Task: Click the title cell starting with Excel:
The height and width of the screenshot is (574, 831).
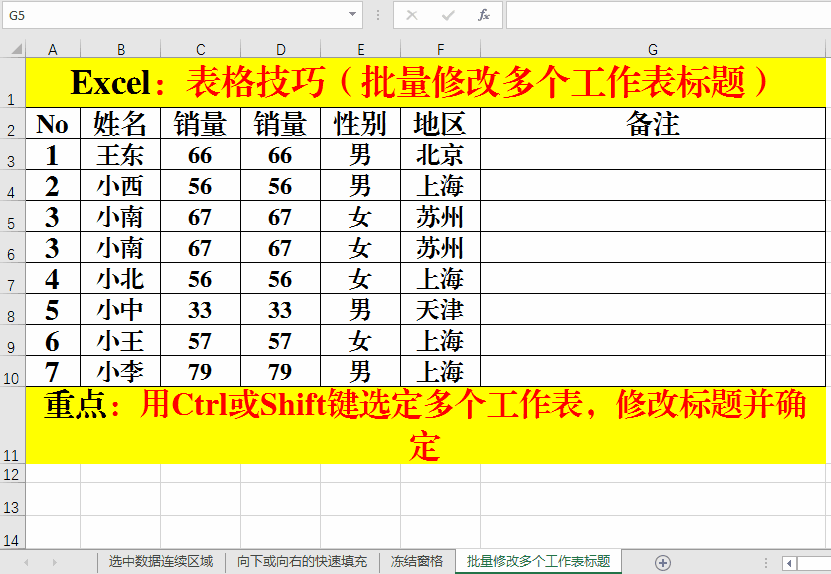Action: (426, 83)
